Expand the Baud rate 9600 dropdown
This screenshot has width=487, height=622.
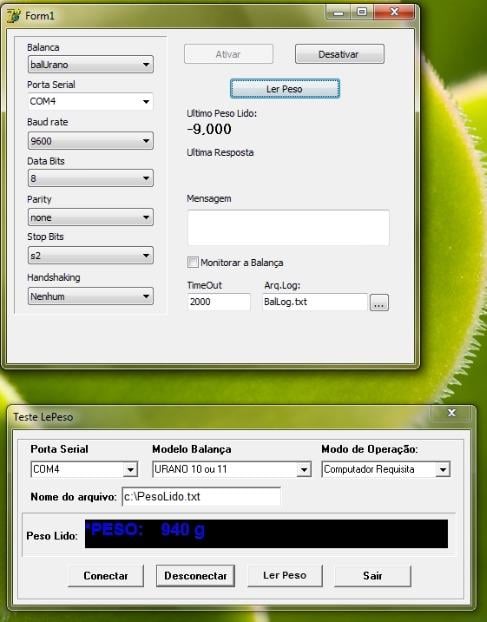(x=91, y=141)
